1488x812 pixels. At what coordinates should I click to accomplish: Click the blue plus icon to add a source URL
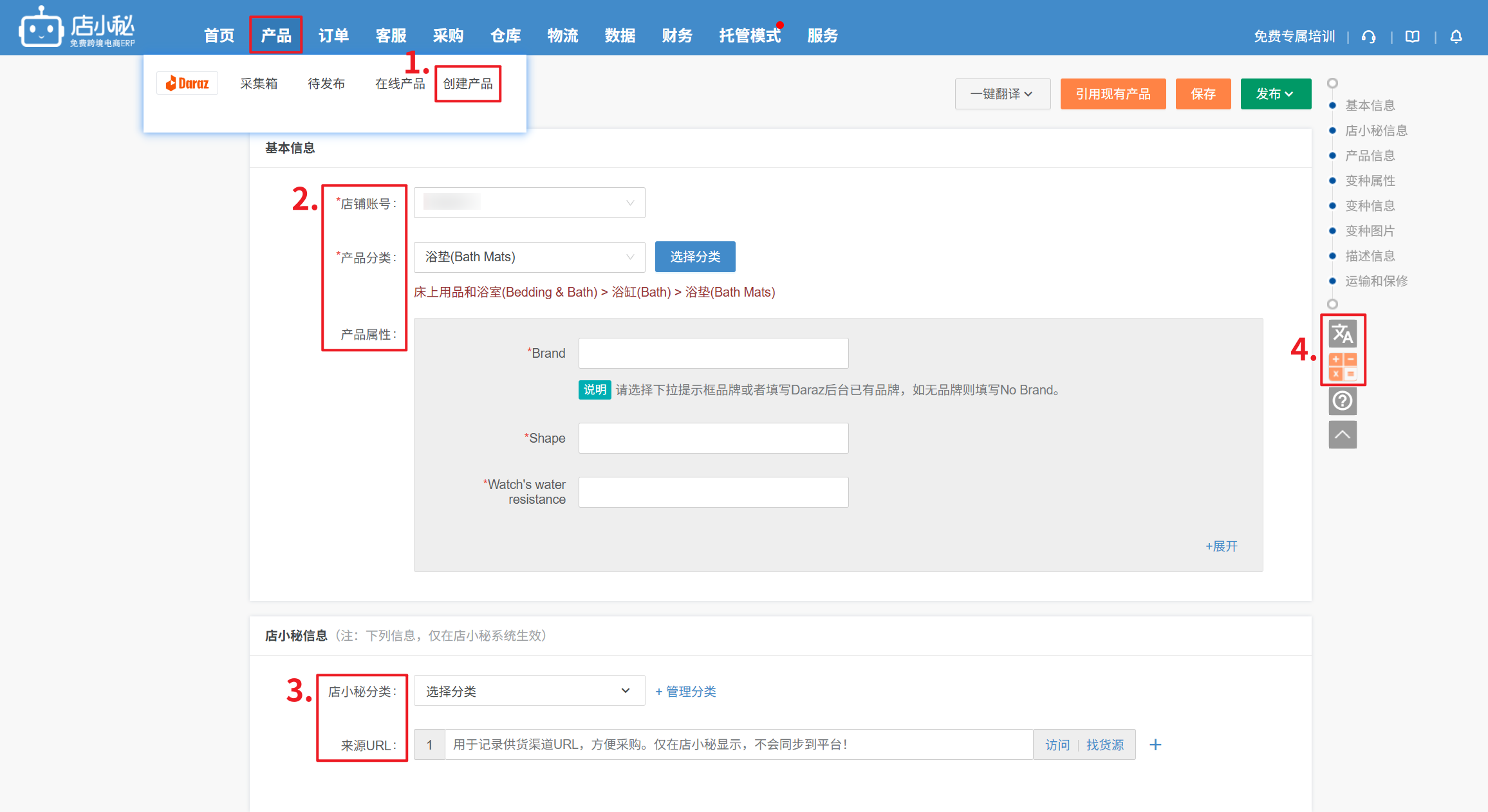click(1155, 744)
